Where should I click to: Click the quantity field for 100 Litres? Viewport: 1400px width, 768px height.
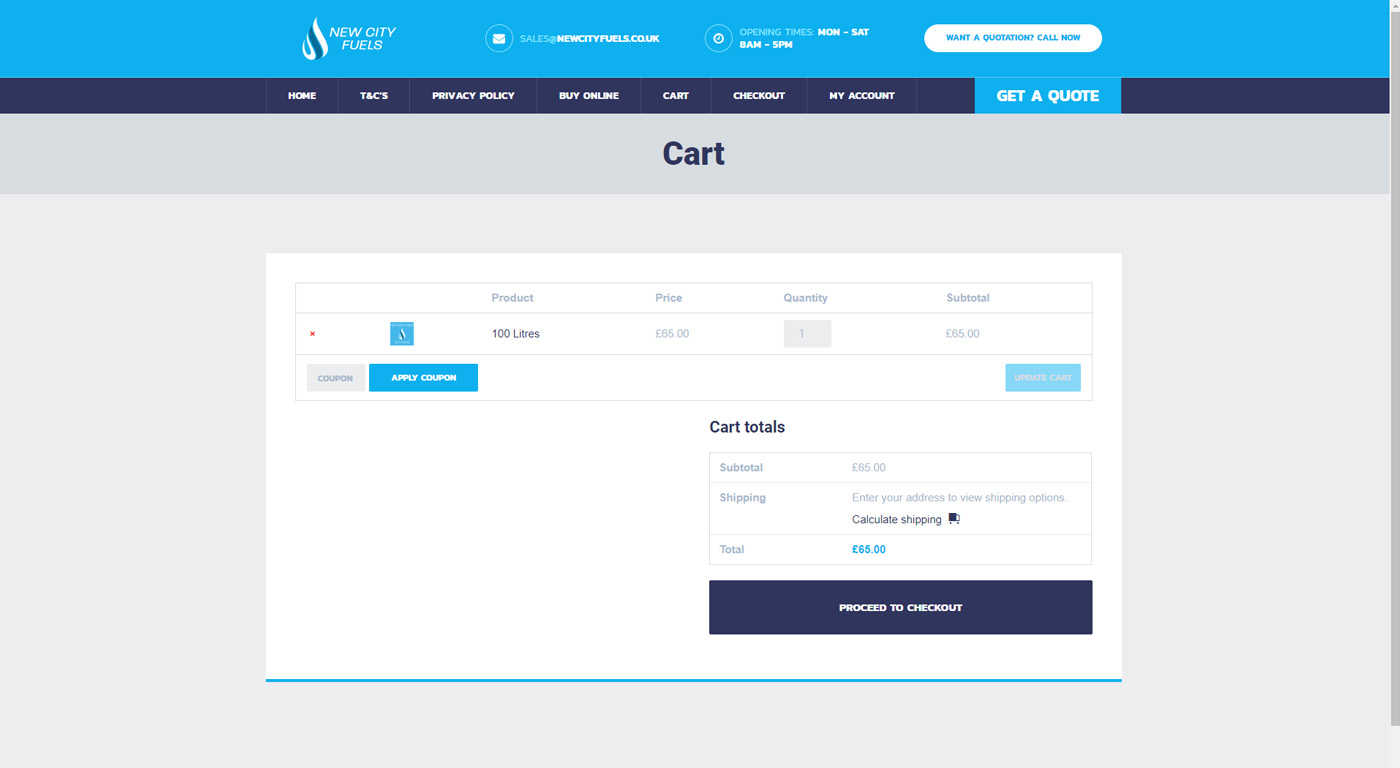[x=807, y=334]
